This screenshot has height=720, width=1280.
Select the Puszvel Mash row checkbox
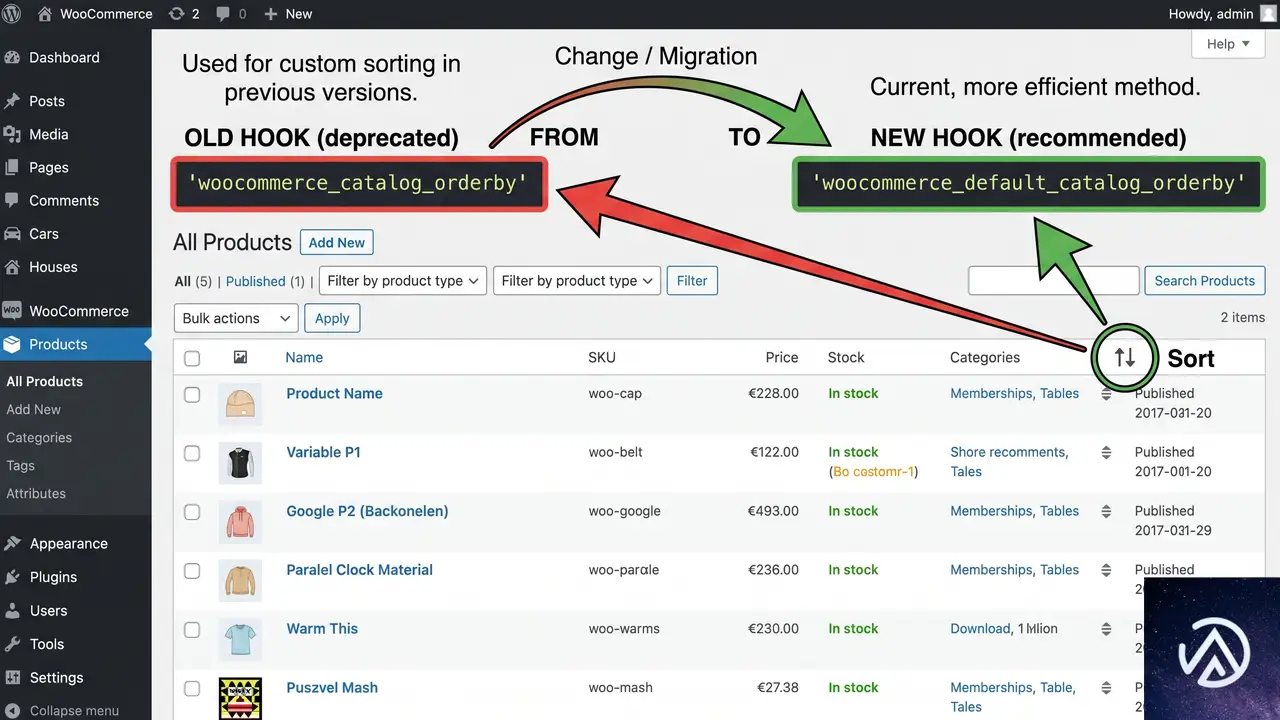(192, 689)
